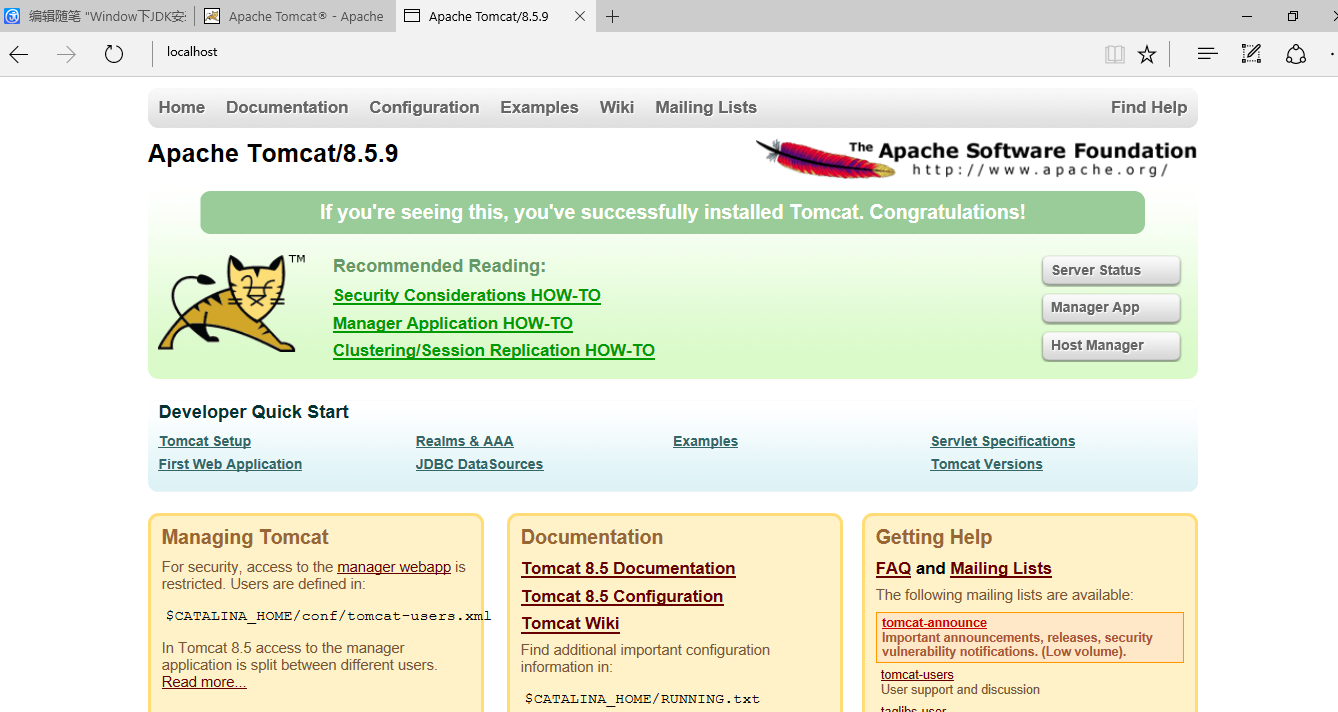Open Tomcat 8.5 Configuration link
This screenshot has width=1338, height=712.
622,596
